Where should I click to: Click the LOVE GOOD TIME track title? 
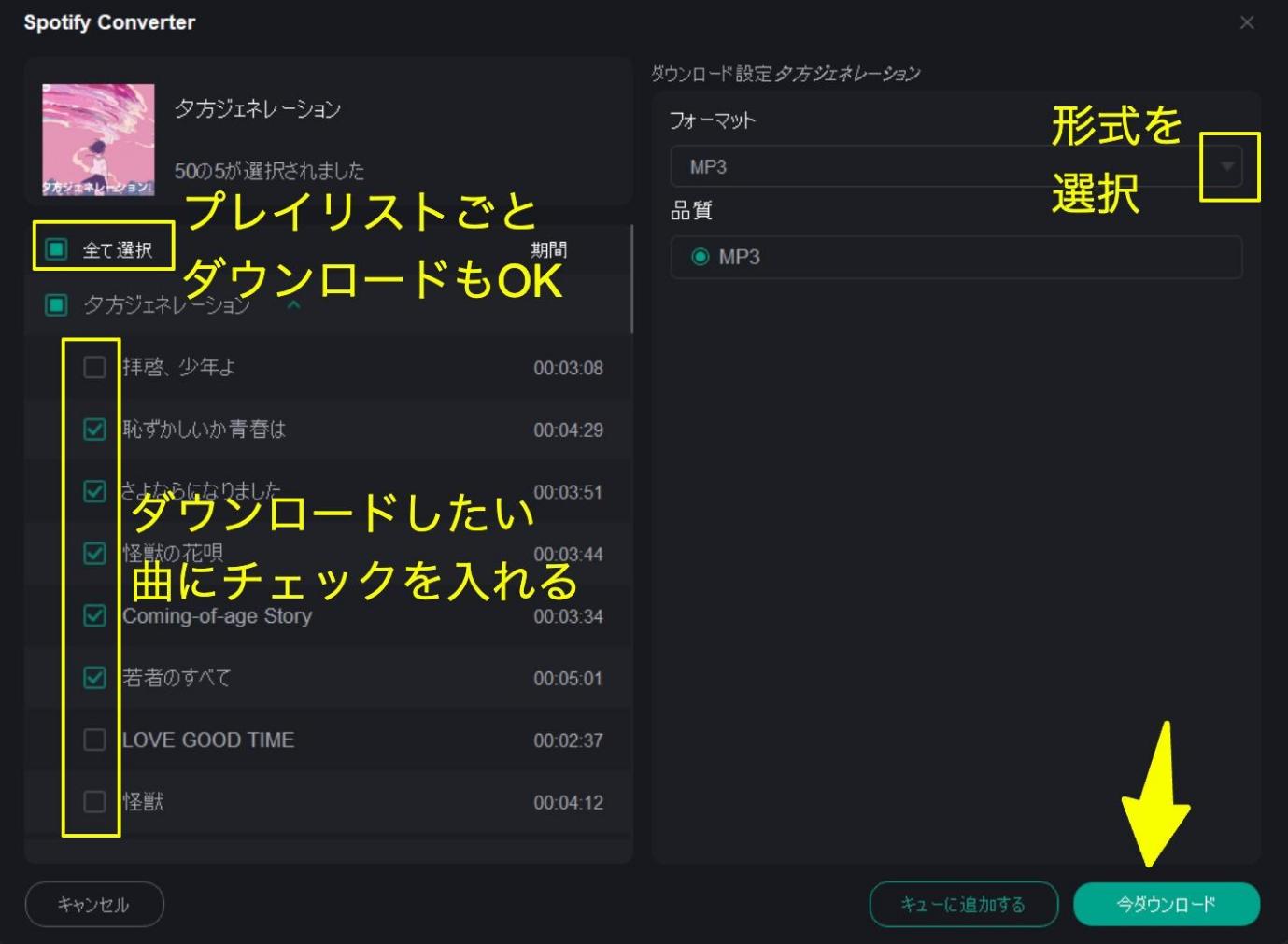tap(208, 740)
